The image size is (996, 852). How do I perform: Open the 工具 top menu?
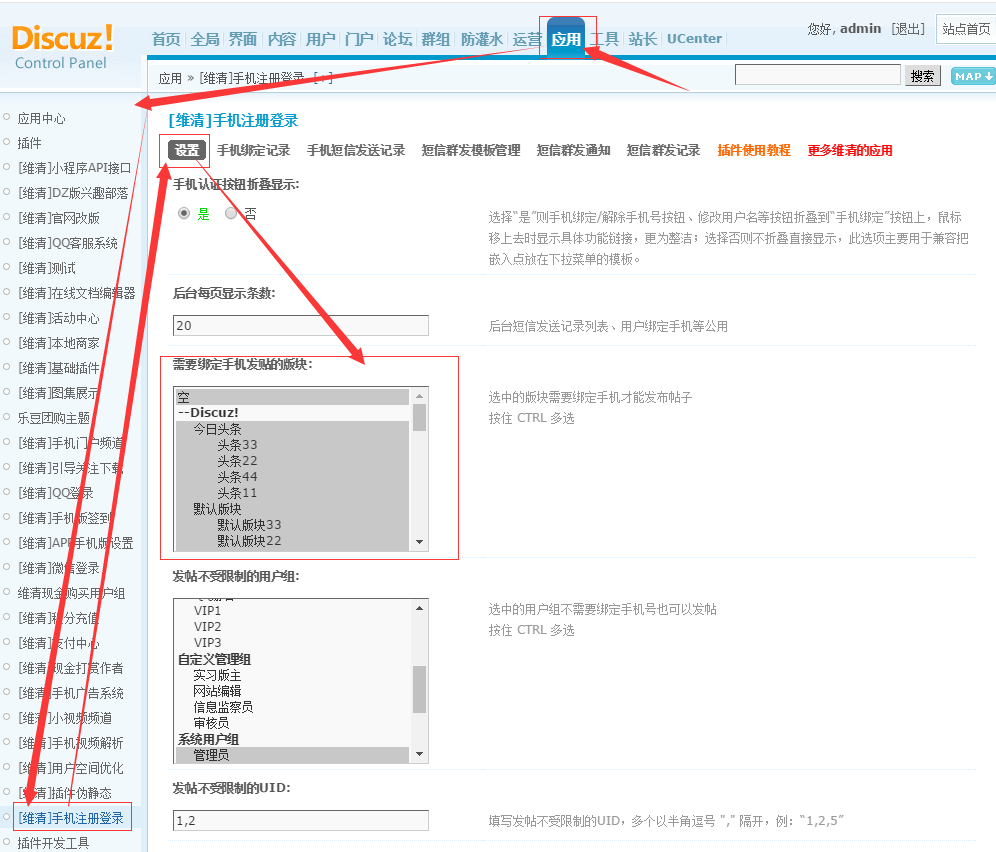coord(604,39)
